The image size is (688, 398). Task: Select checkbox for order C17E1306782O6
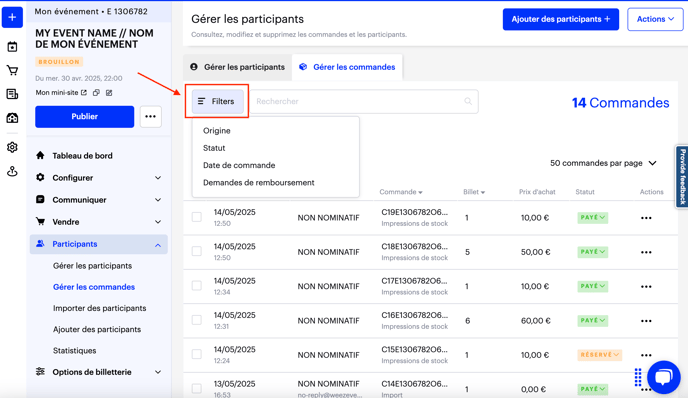click(x=197, y=286)
